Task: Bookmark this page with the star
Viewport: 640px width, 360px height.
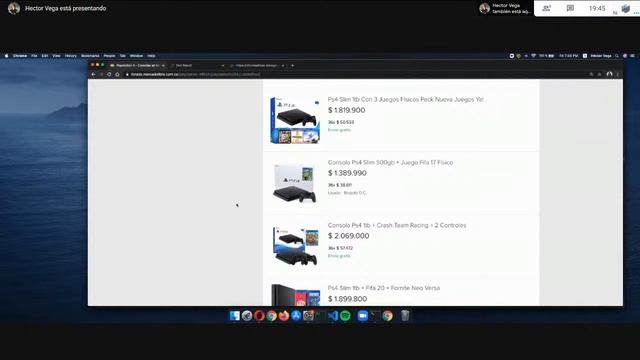Action: coord(600,74)
